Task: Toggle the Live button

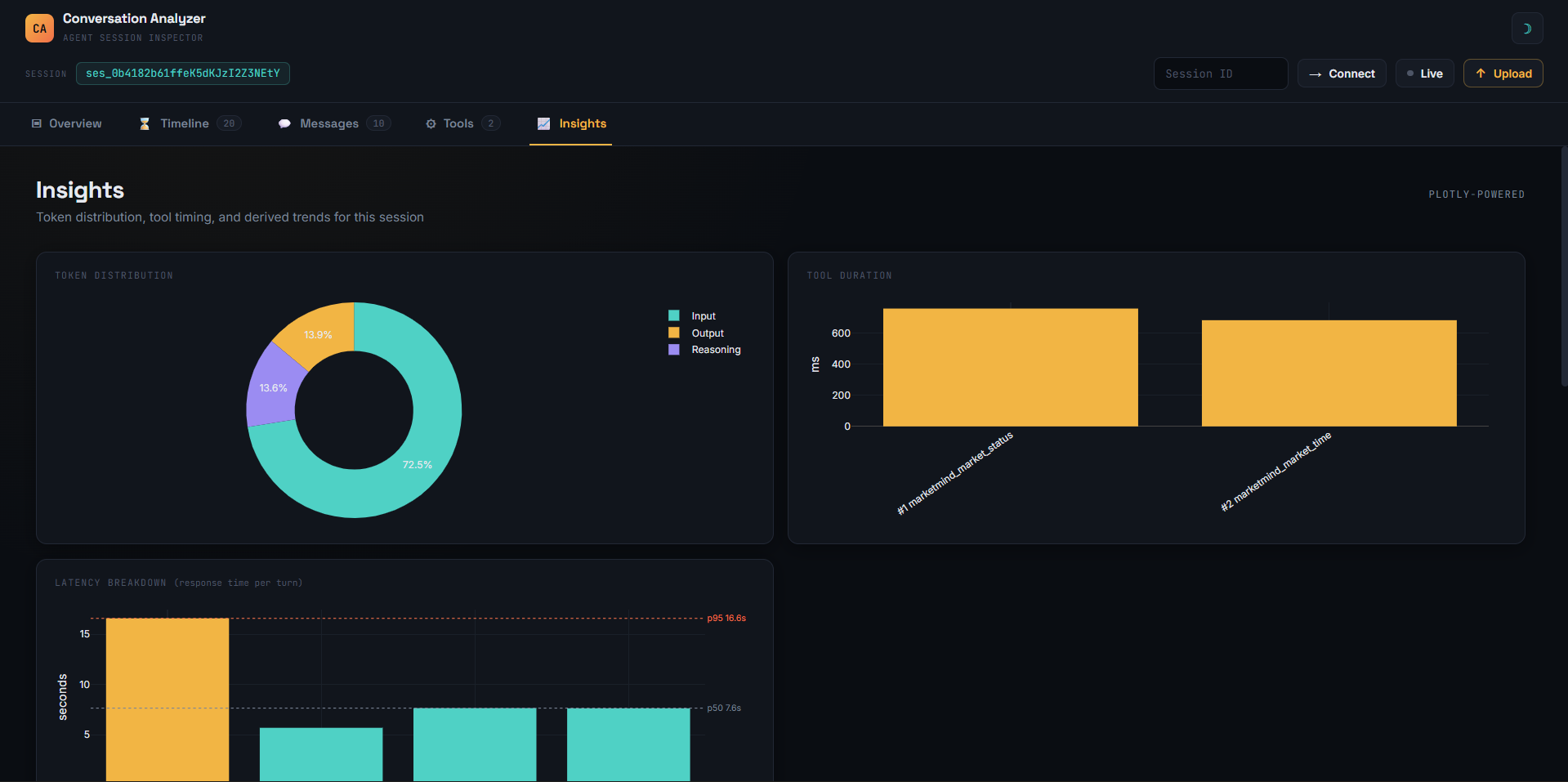Action: [1424, 74]
